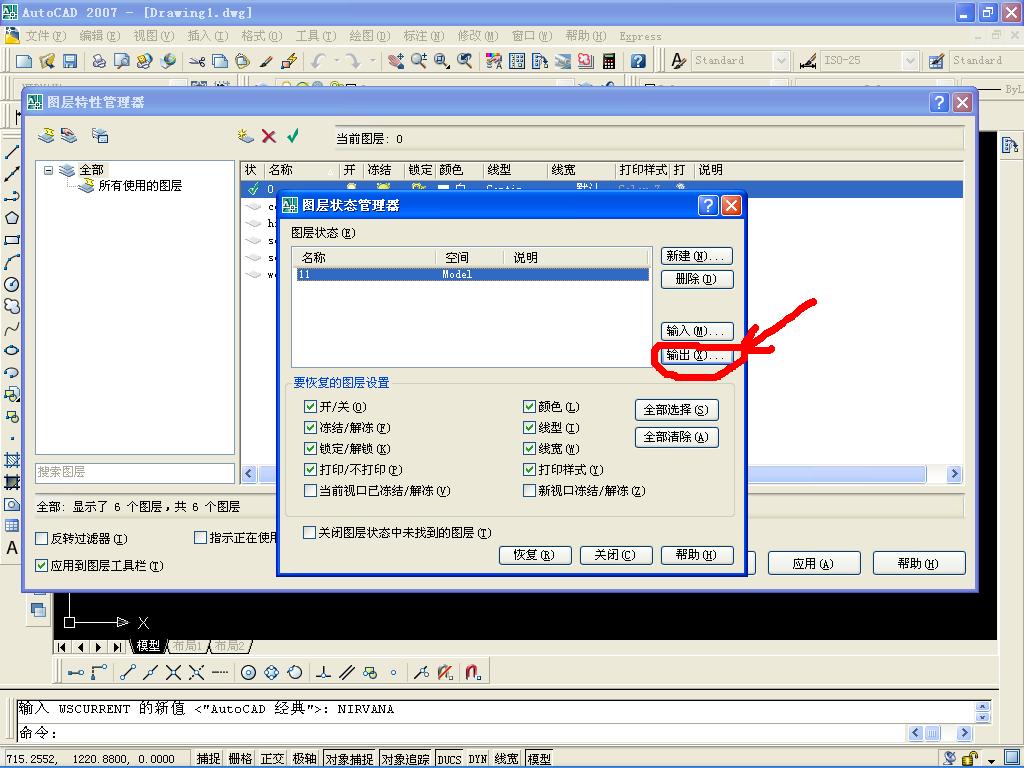Select the Rectangle draw tool
The height and width of the screenshot is (768, 1024).
tap(12, 240)
